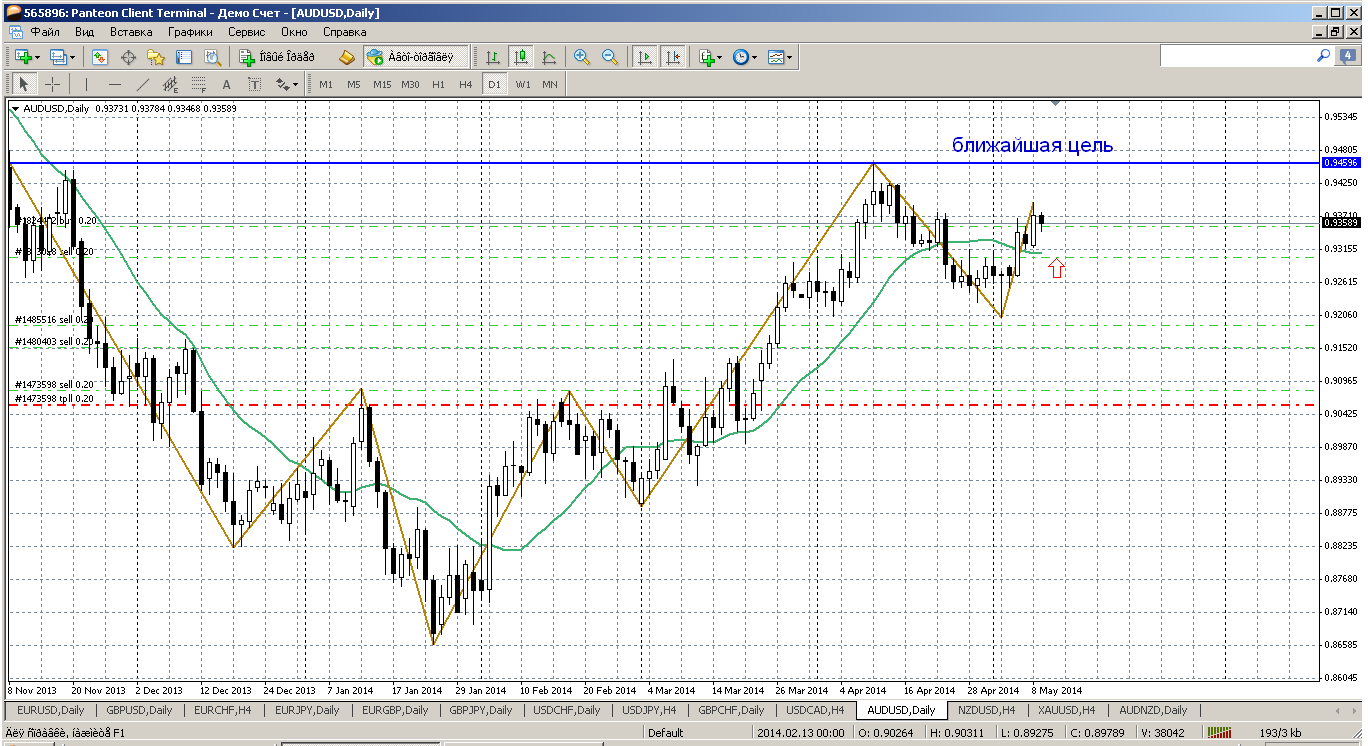
Task: Click the New Order toolbar button
Action: [278, 57]
